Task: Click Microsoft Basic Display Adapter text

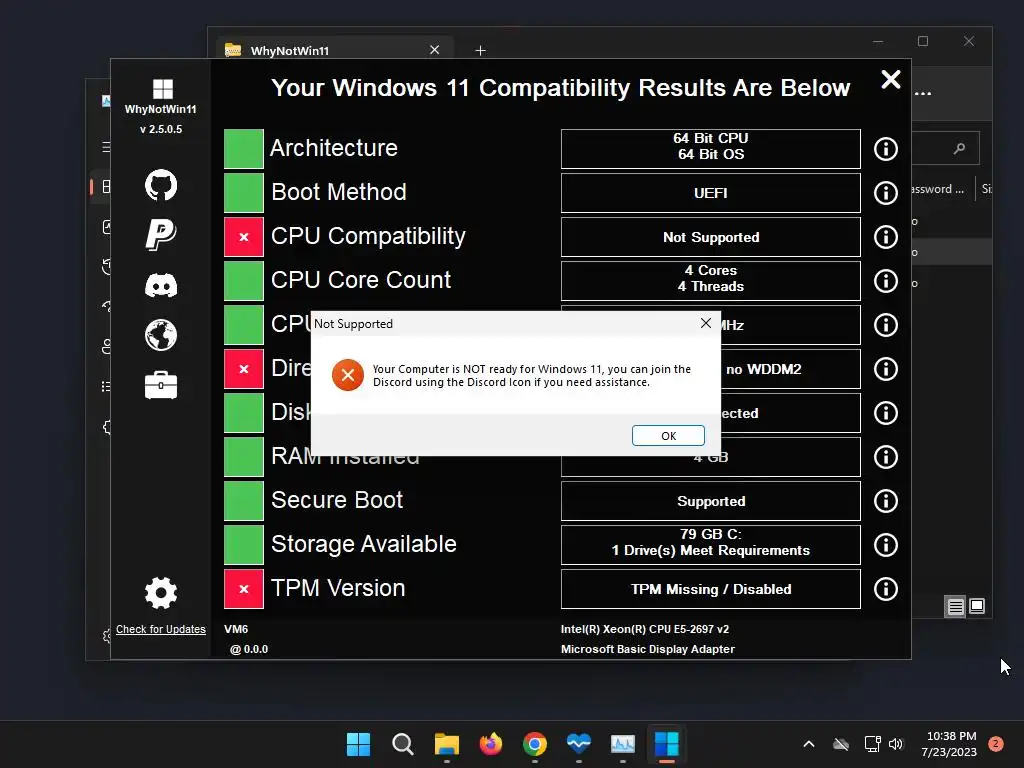Action: (647, 649)
